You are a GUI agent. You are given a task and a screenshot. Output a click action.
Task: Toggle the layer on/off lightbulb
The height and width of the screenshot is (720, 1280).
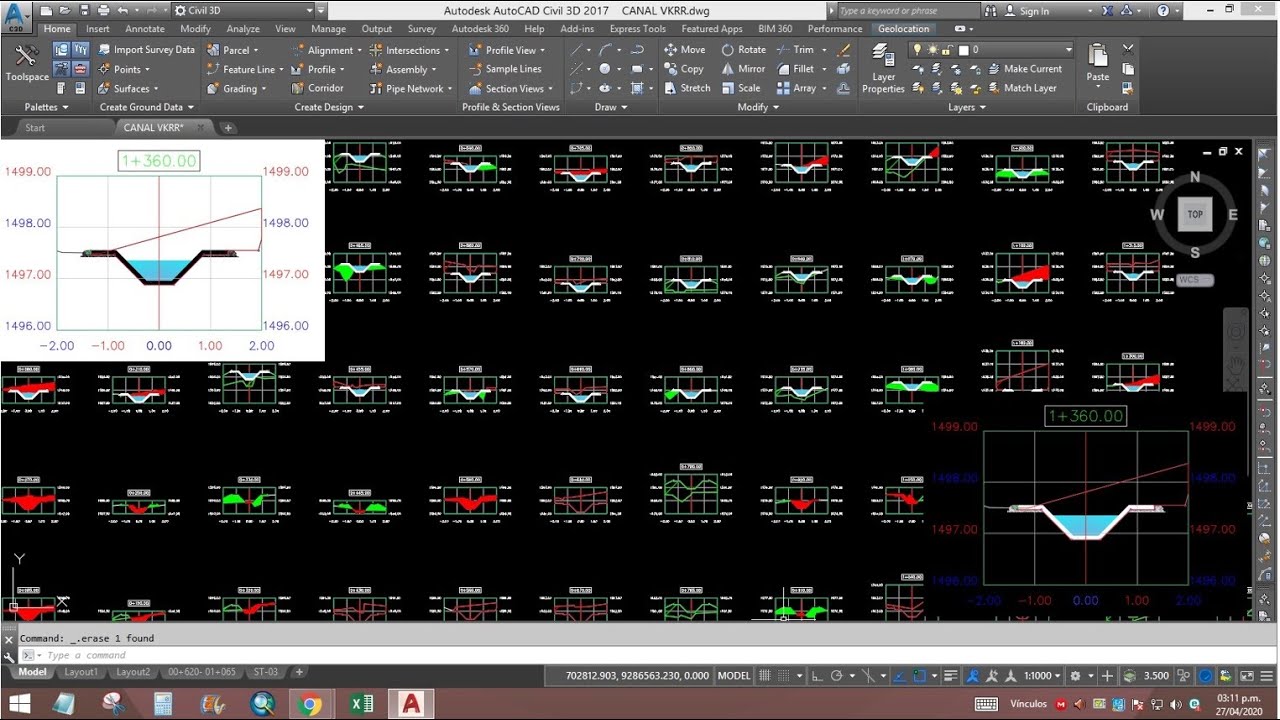click(x=916, y=49)
